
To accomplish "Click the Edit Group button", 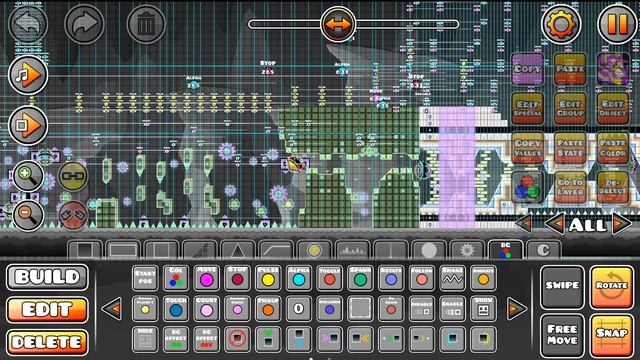I will tap(570, 109).
